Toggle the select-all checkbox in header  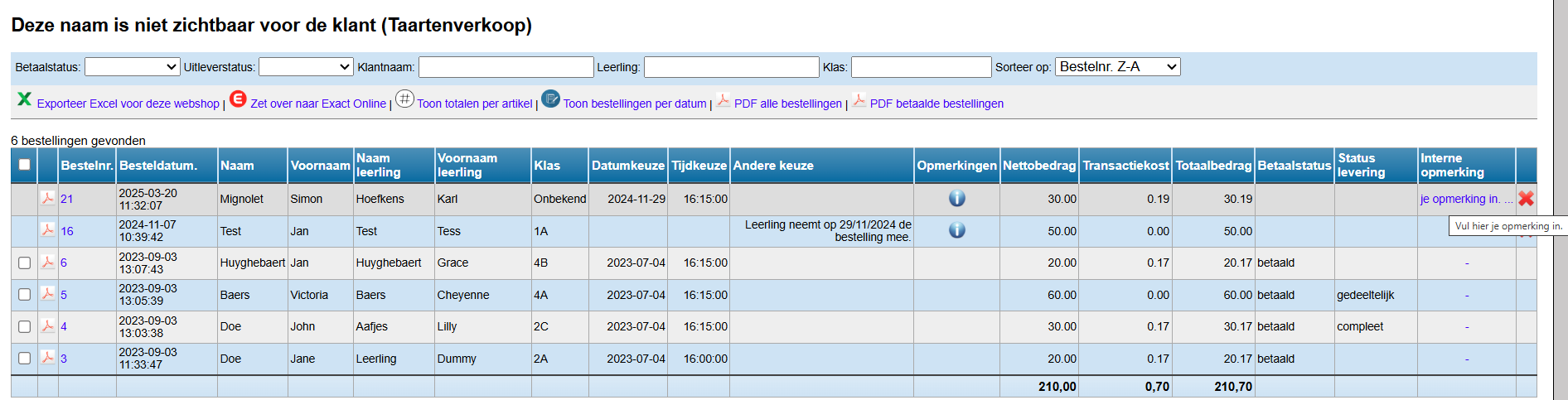25,164
